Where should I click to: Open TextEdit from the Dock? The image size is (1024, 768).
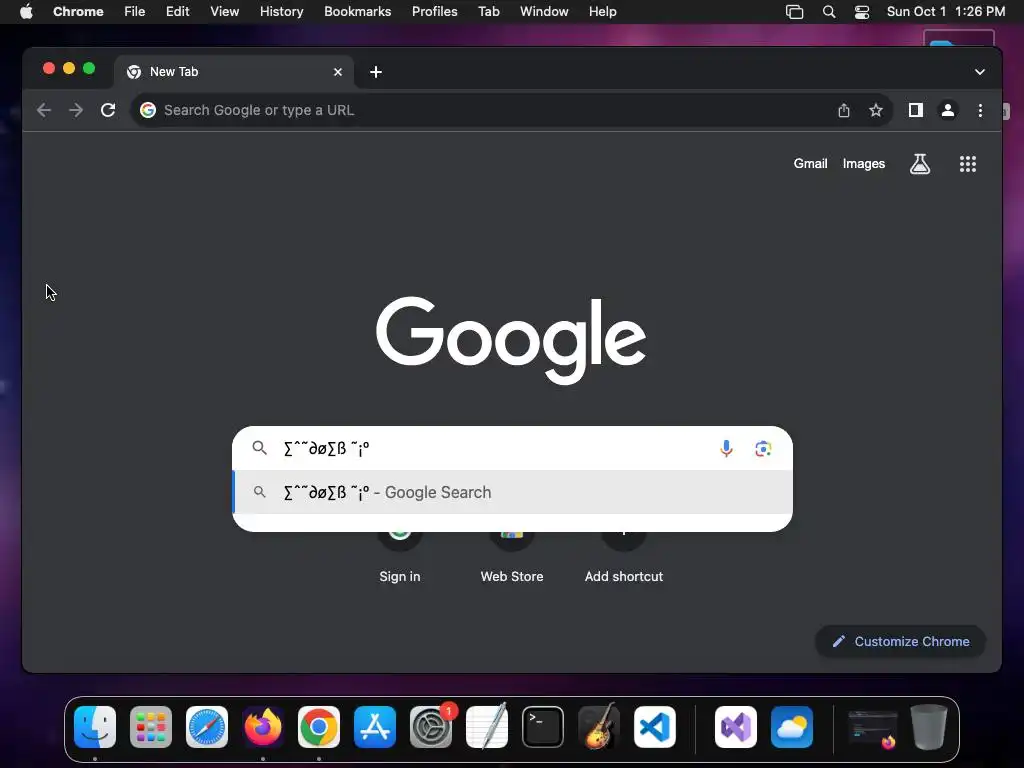(x=487, y=727)
